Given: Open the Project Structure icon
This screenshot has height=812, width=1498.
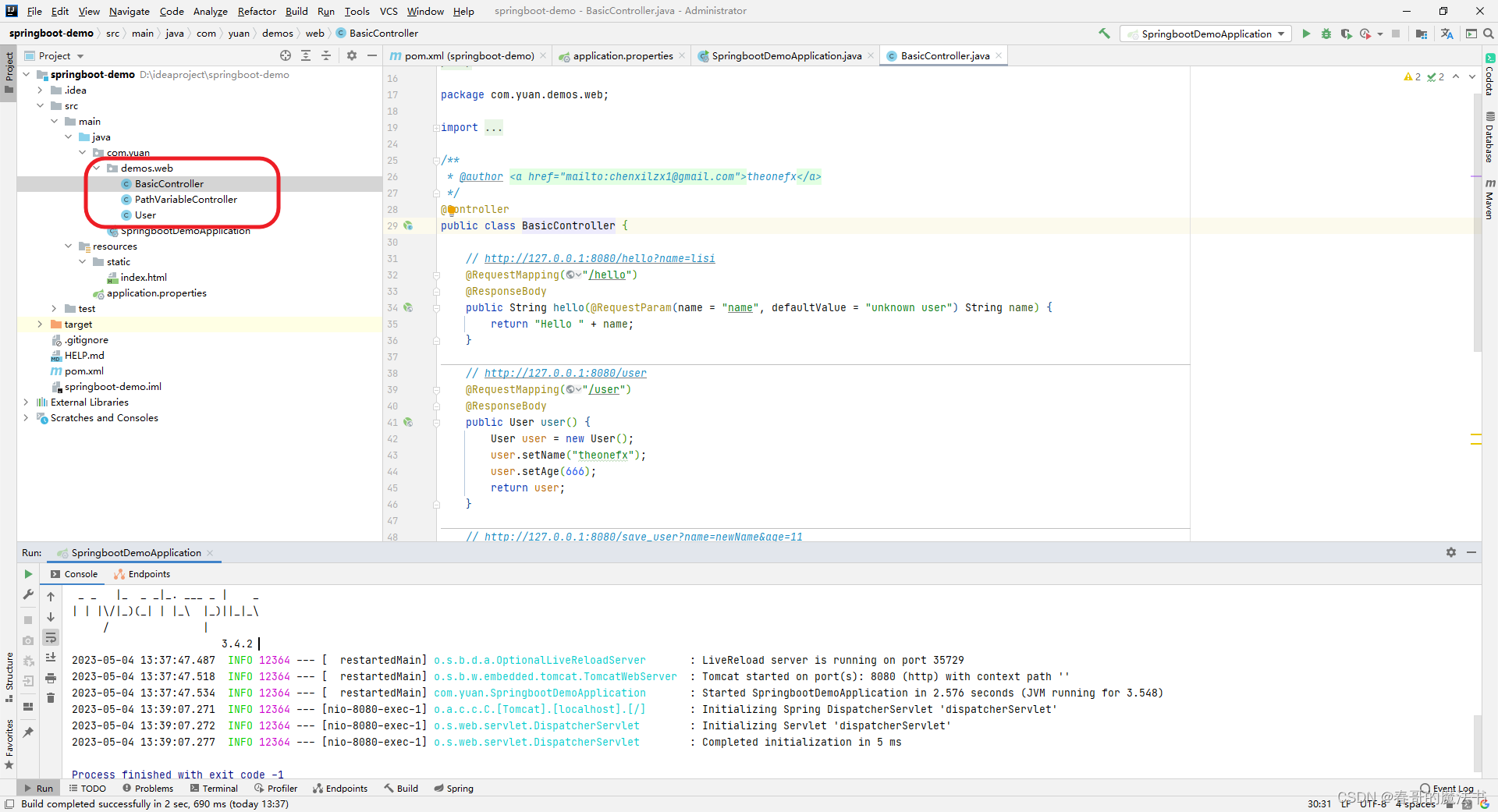Looking at the screenshot, I should [1422, 34].
